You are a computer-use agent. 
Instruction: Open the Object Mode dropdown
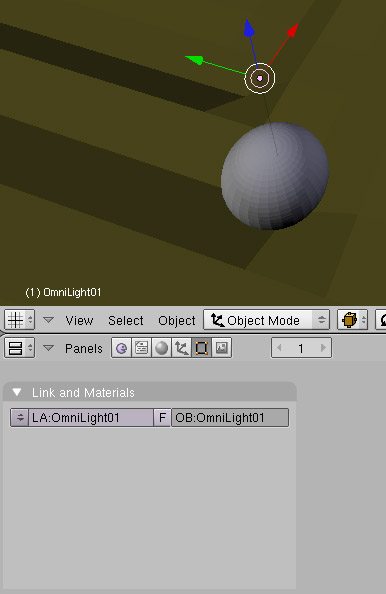click(266, 320)
